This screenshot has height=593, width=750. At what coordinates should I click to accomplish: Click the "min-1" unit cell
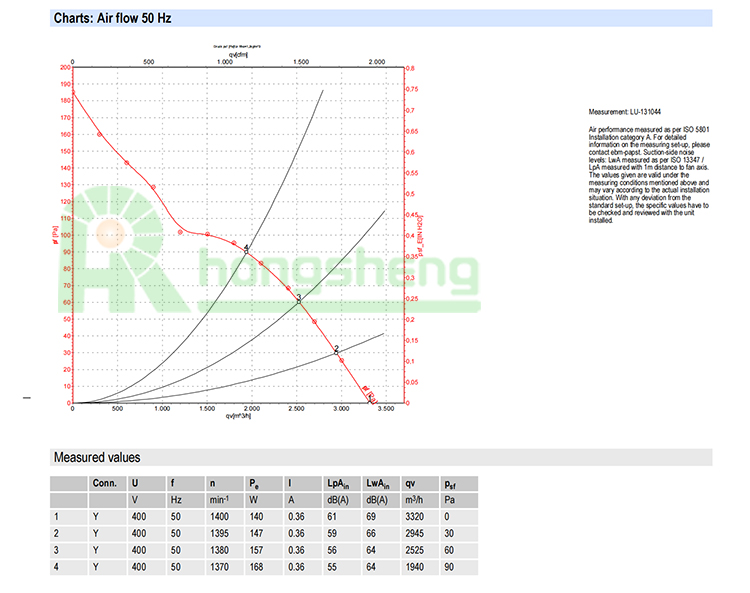pyautogui.click(x=219, y=500)
